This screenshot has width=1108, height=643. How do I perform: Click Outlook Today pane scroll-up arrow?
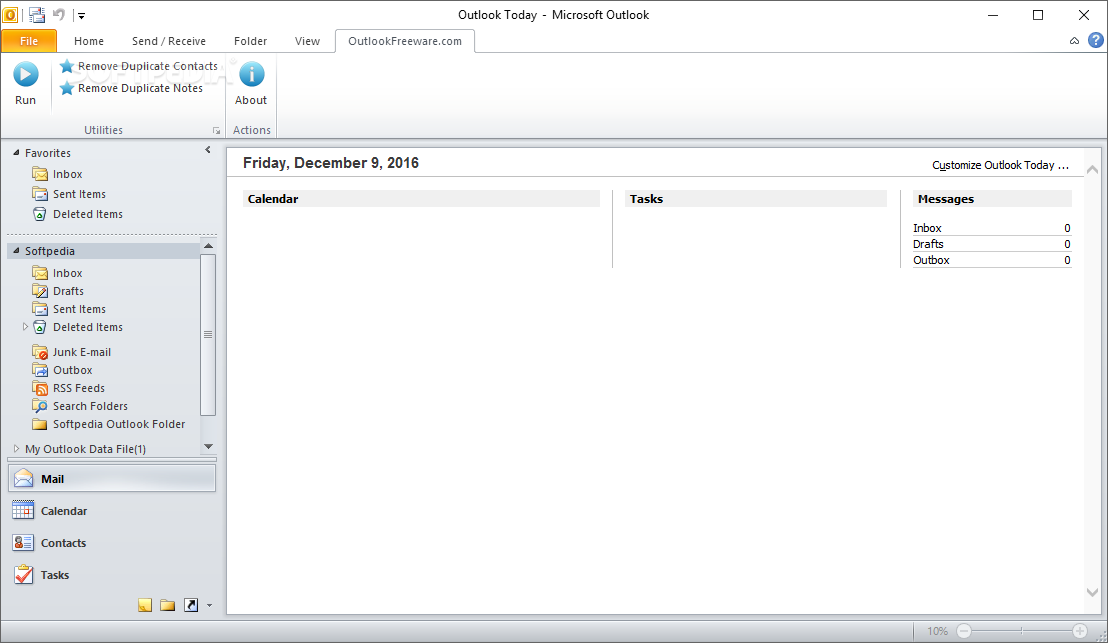(1092, 170)
